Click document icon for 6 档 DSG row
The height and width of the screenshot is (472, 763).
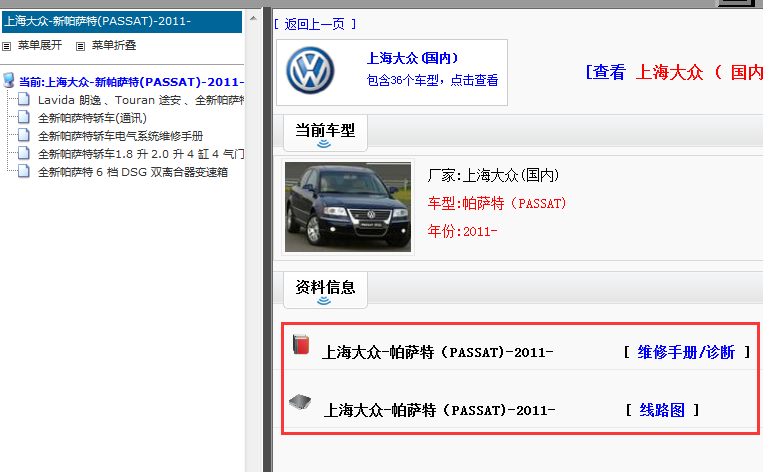click(23, 171)
